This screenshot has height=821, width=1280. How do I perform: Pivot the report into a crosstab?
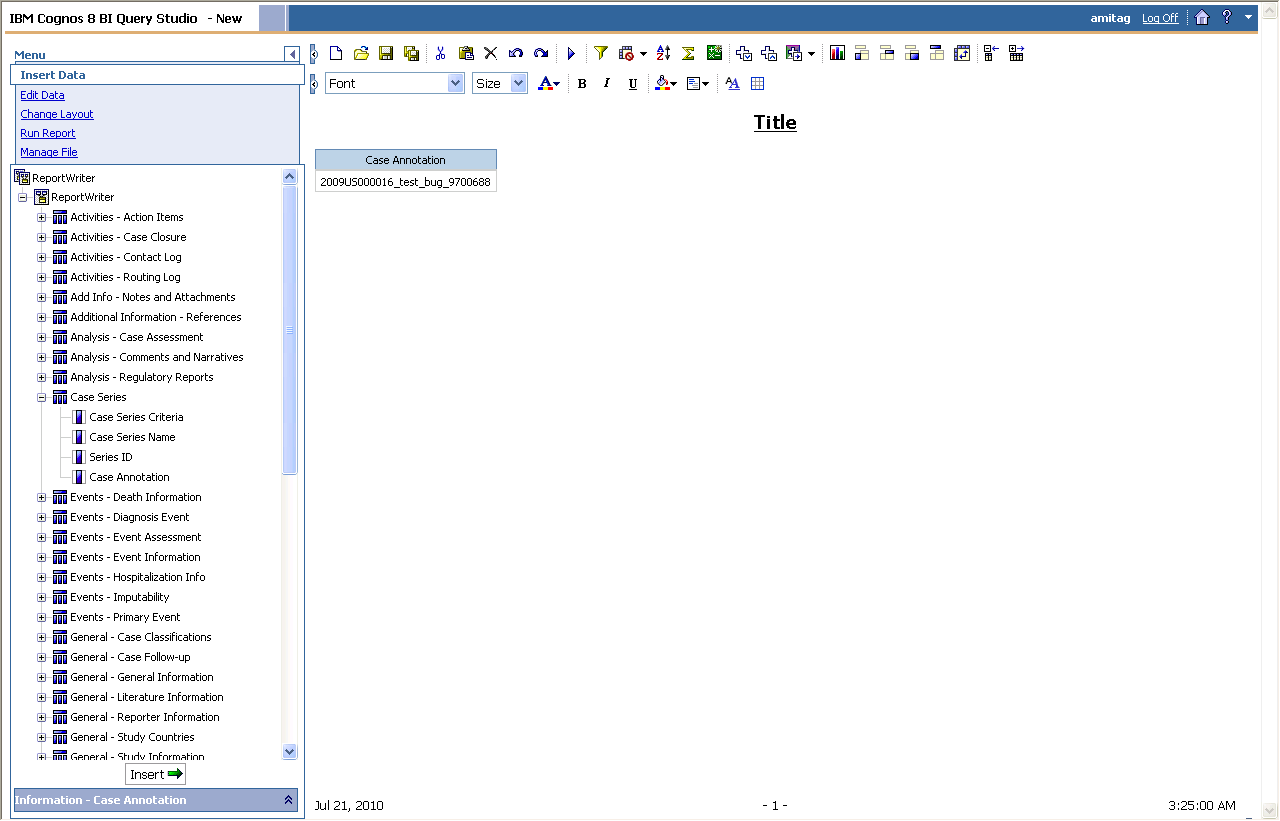887,53
